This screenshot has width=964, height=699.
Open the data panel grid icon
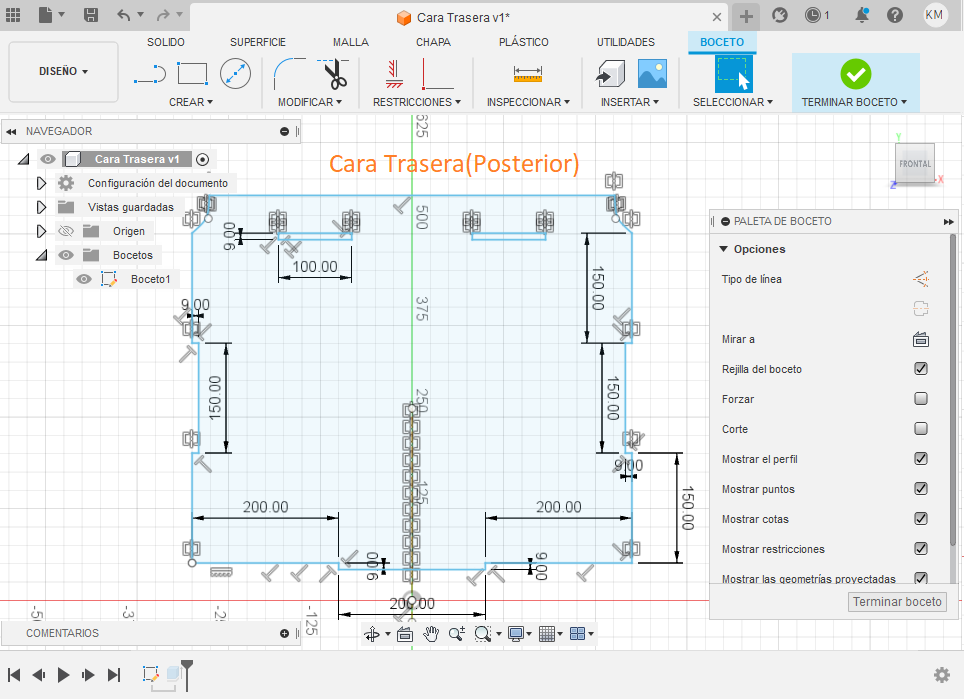13,15
